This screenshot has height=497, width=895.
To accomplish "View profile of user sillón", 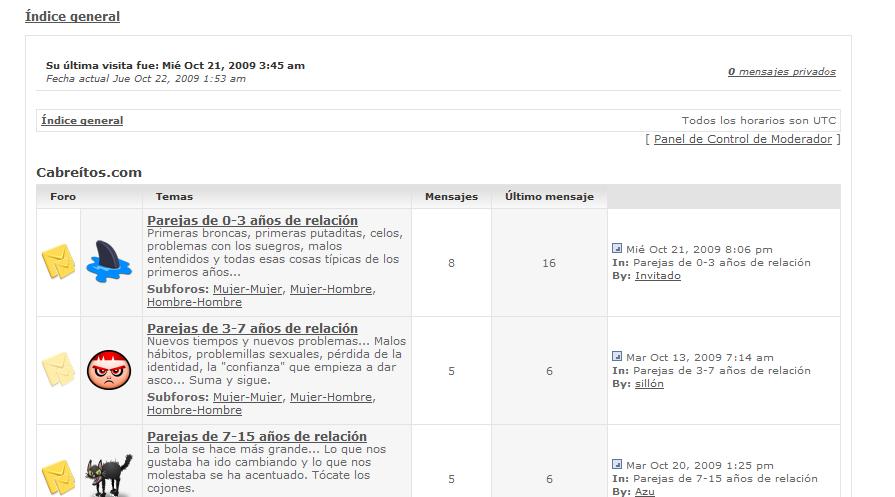I will (649, 384).
